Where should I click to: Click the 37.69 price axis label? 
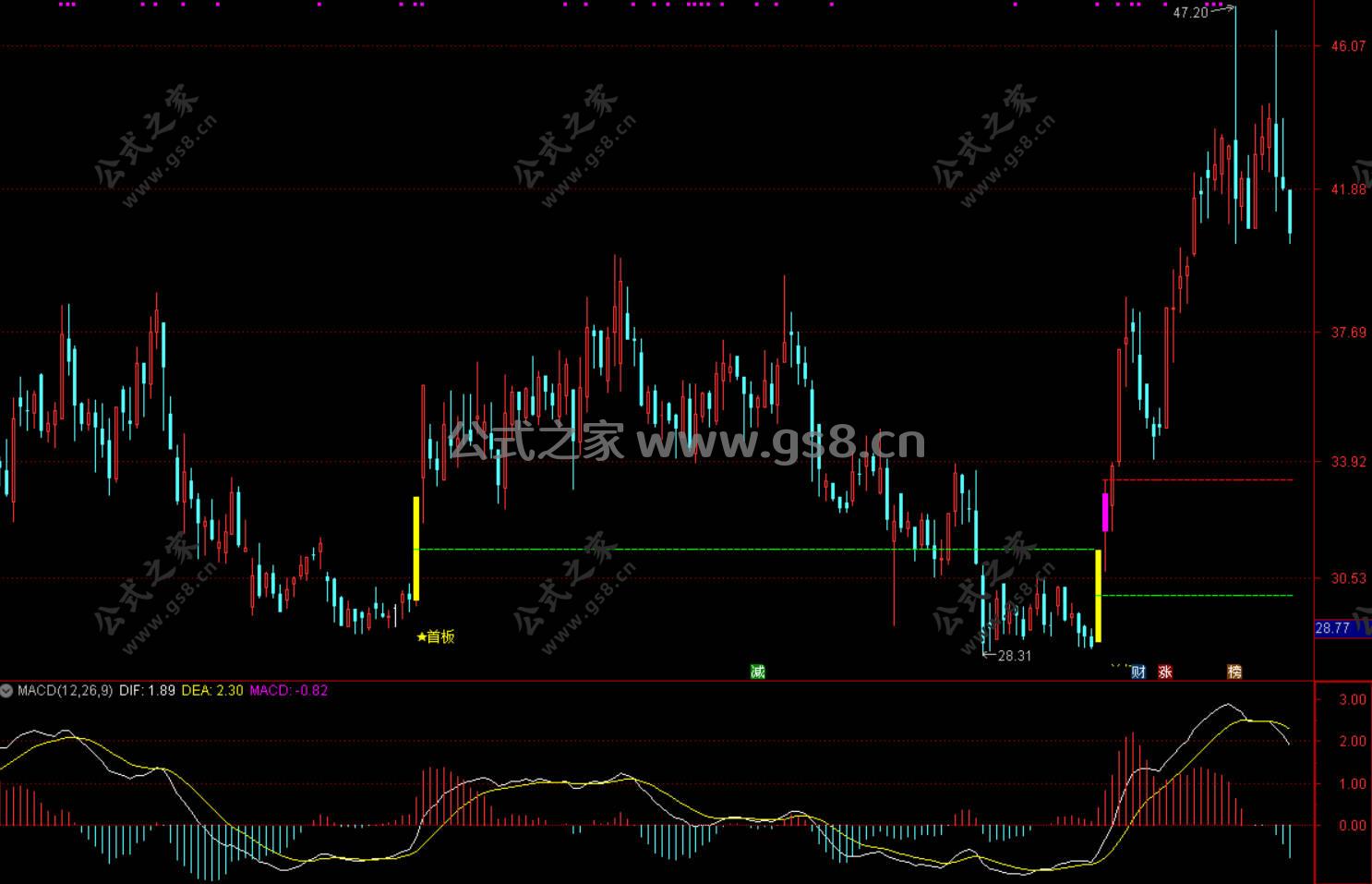[x=1348, y=333]
